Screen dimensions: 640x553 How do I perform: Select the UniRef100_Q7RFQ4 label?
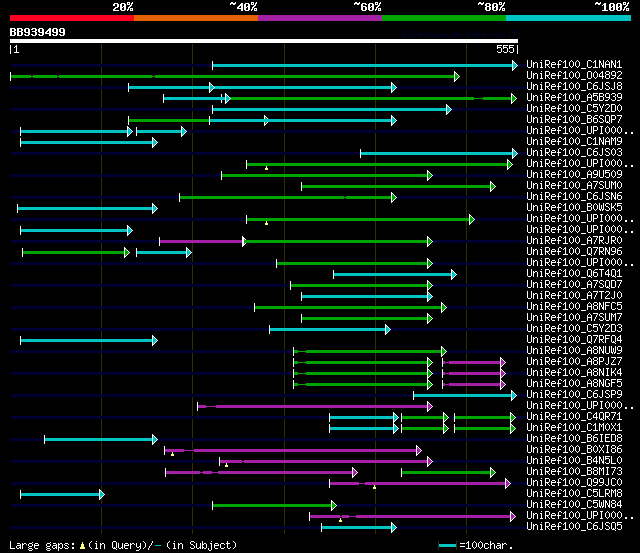click(x=574, y=340)
